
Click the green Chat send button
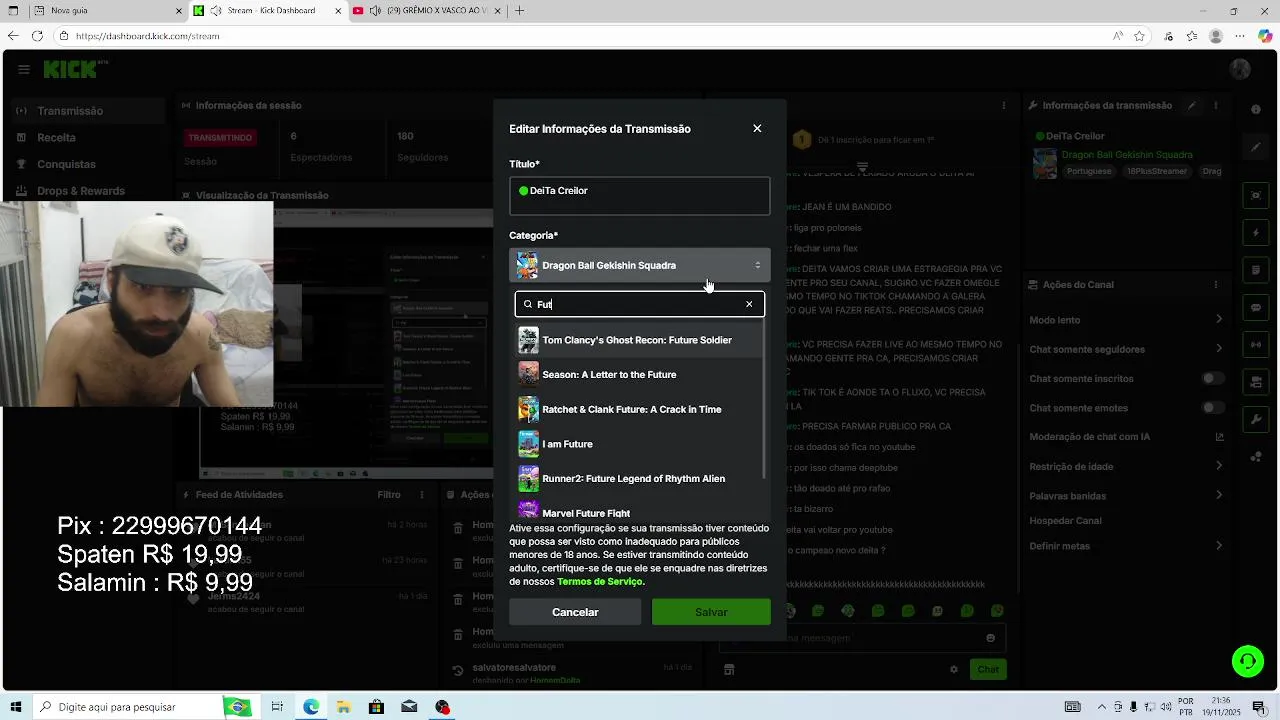click(987, 669)
